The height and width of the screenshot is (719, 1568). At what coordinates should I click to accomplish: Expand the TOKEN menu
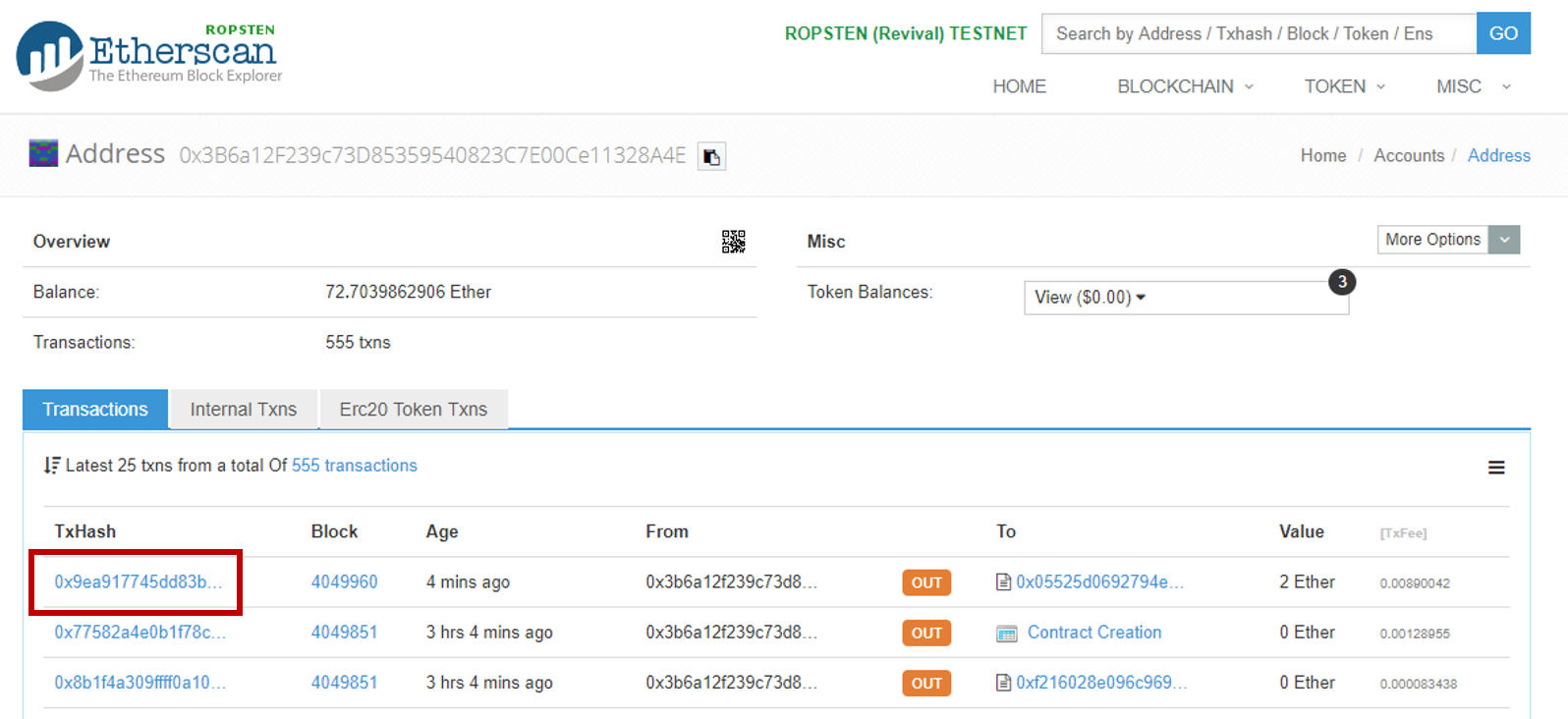coord(1344,86)
